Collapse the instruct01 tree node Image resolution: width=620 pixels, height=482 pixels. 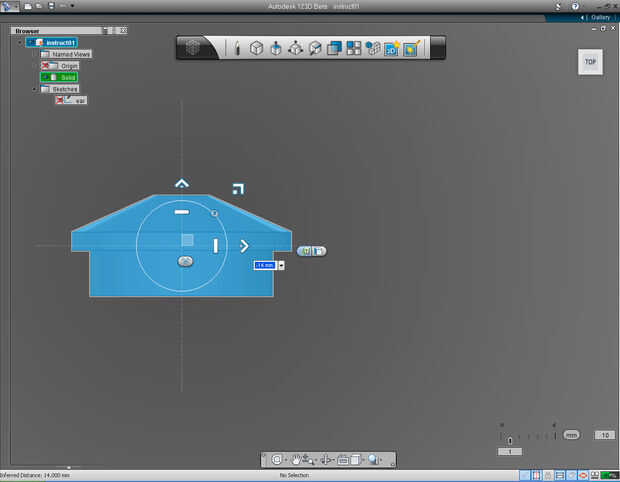[x=20, y=42]
